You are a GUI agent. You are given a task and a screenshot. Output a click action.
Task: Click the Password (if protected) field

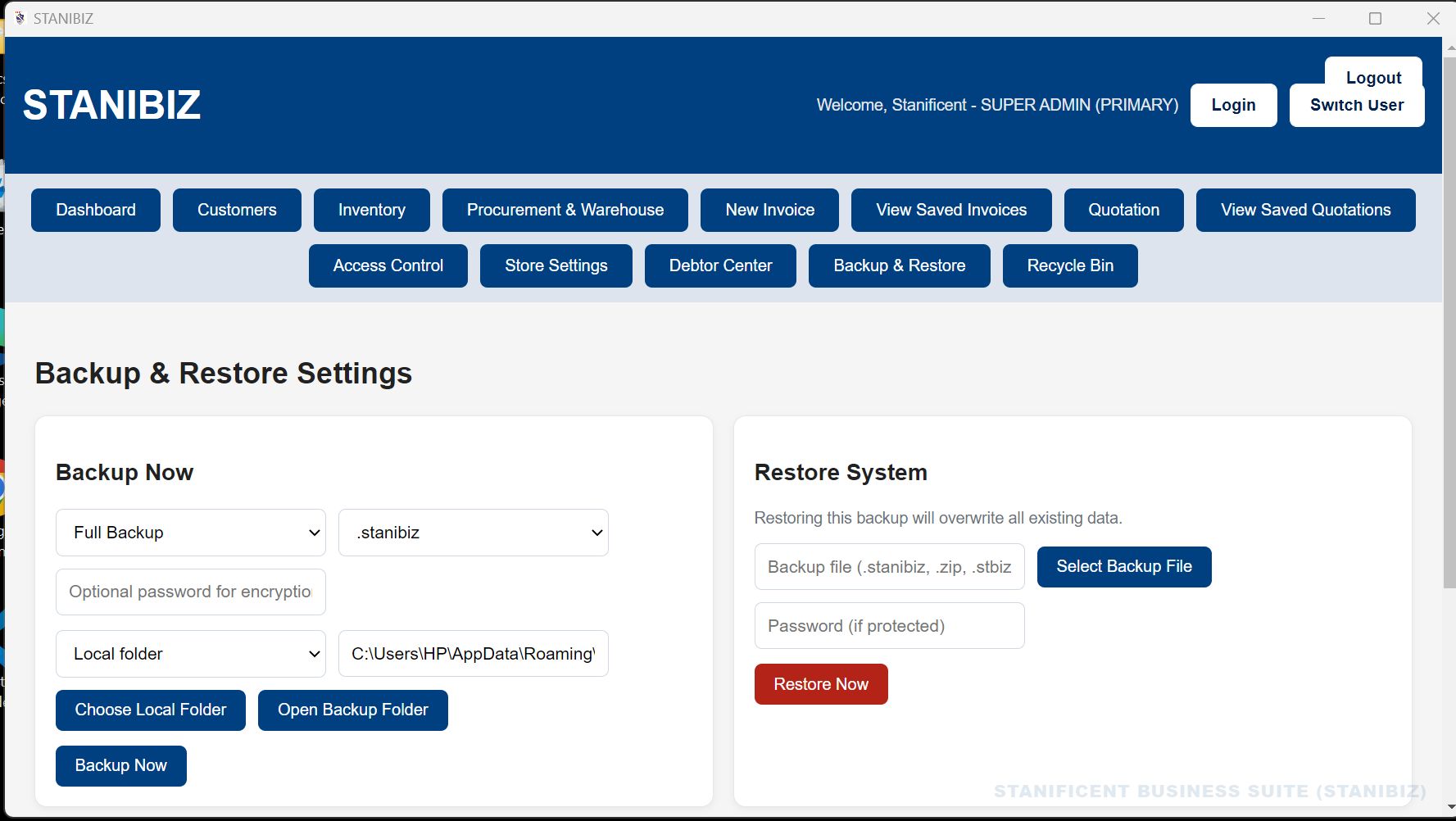point(888,625)
